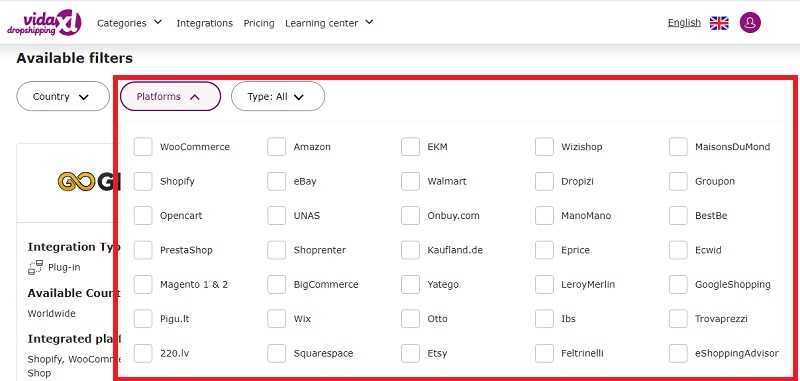The width and height of the screenshot is (800, 381).
Task: Open the Pricing link
Action: tap(259, 23)
